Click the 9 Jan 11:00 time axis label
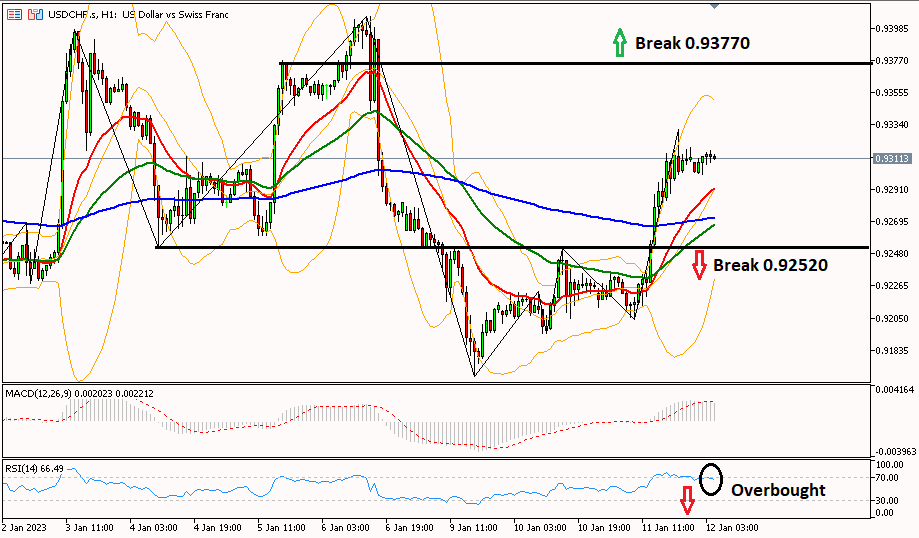Viewport: 919px width, 538px height. pos(474,527)
